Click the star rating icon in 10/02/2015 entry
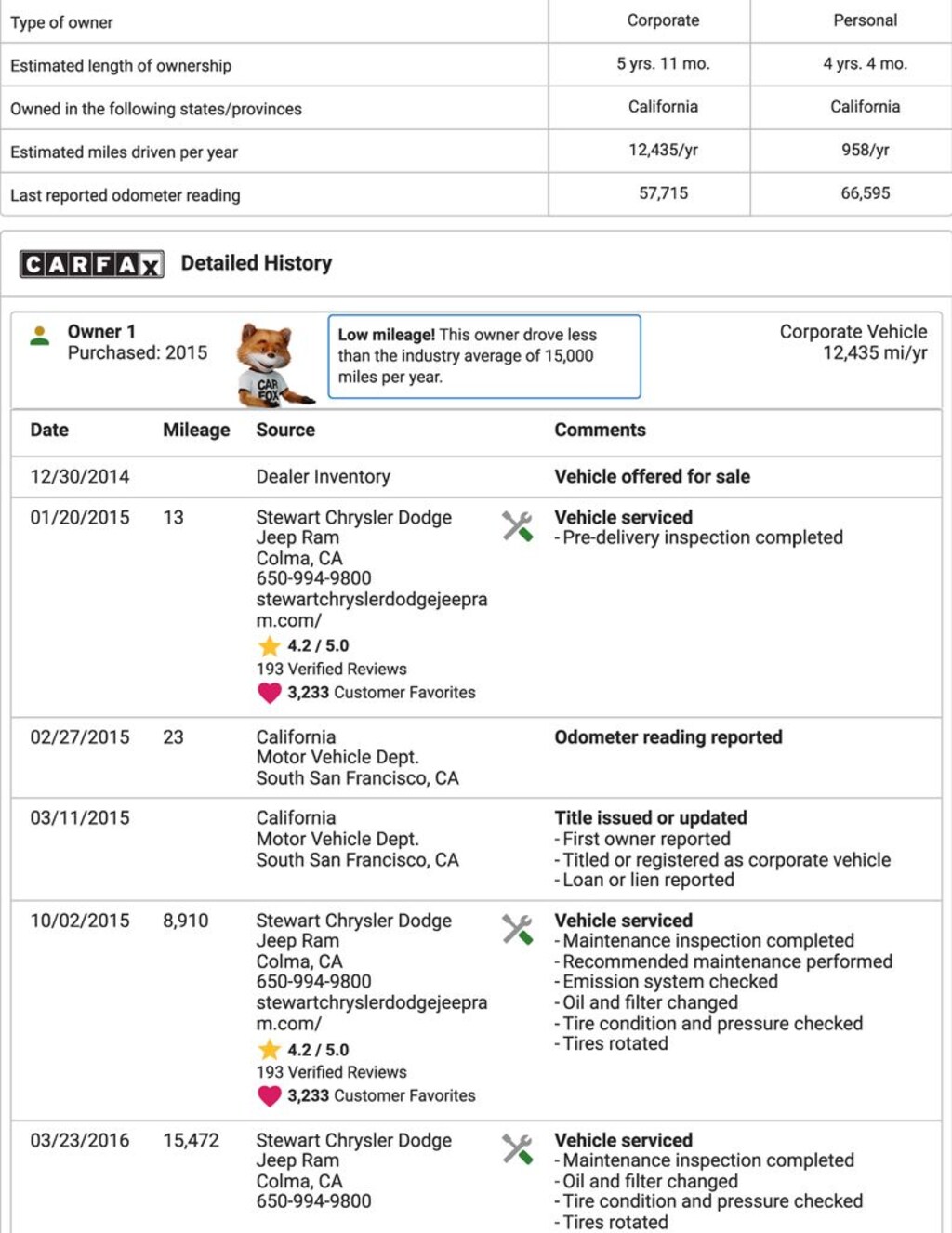952x1233 pixels. coord(270,1050)
